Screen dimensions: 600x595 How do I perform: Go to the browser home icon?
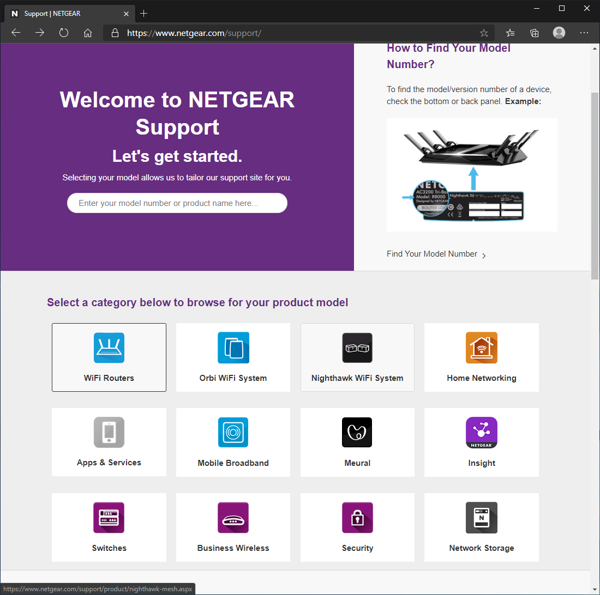point(88,33)
